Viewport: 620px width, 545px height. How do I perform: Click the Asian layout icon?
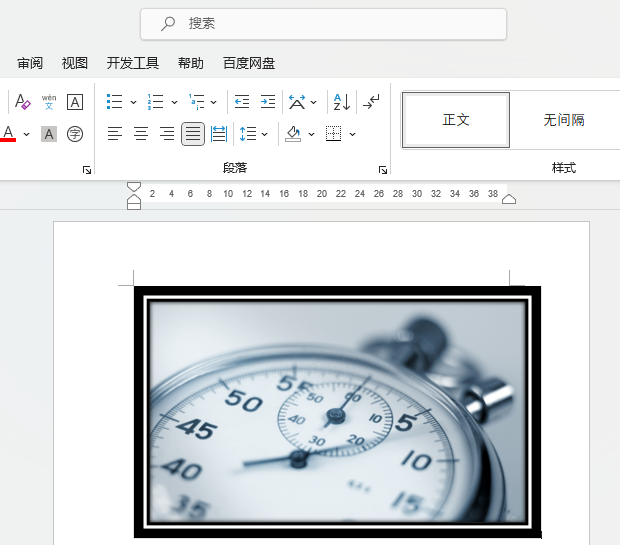coord(297,102)
